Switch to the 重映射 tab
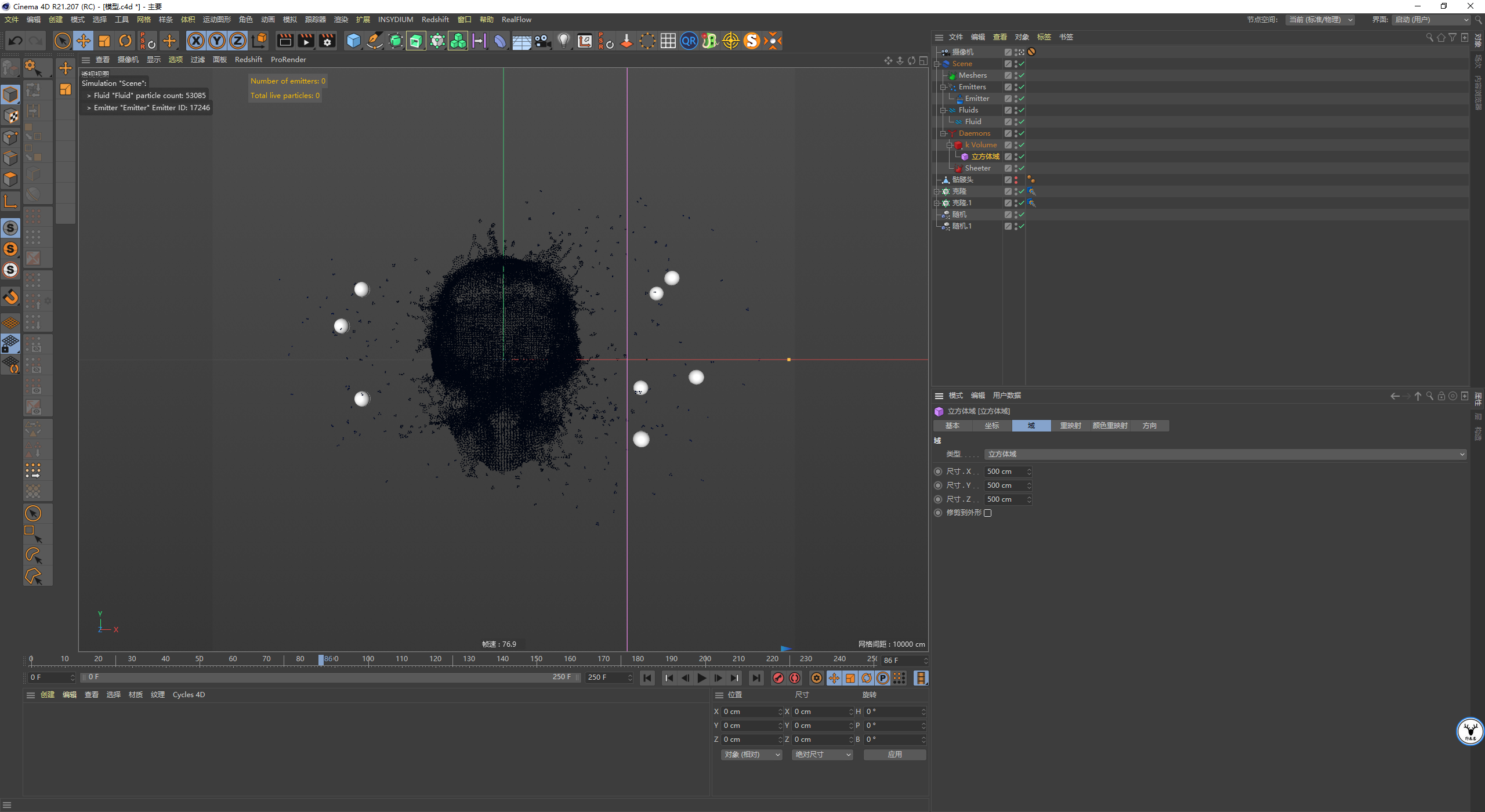Screen dimensions: 1485x812 click(x=1070, y=426)
